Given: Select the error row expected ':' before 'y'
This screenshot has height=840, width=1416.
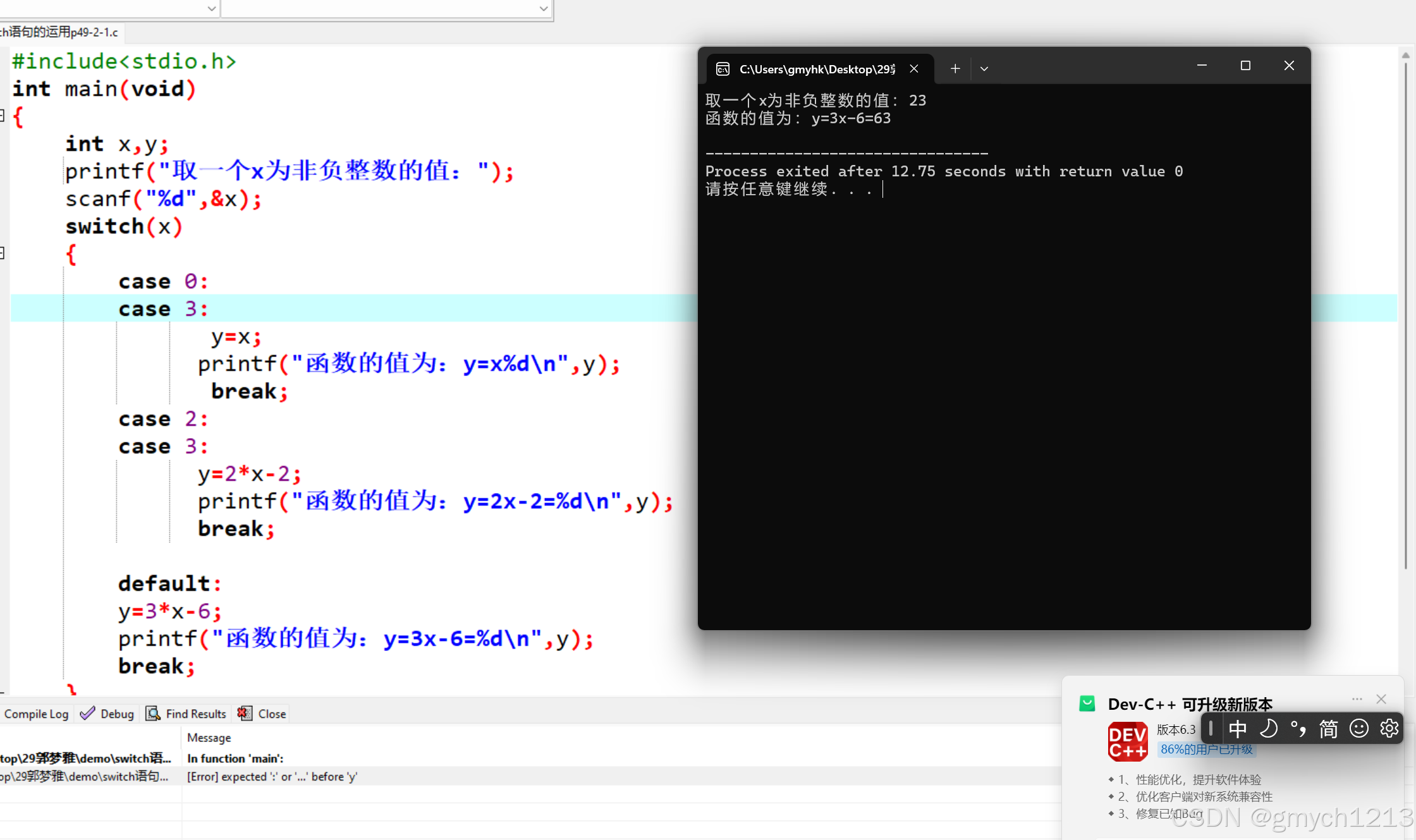Looking at the screenshot, I should point(272,777).
